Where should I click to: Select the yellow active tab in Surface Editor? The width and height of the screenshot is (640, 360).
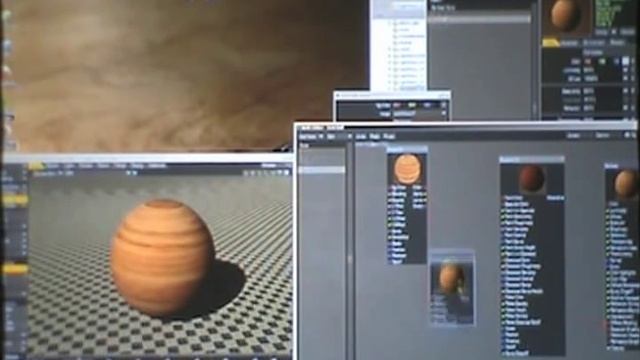tap(551, 42)
